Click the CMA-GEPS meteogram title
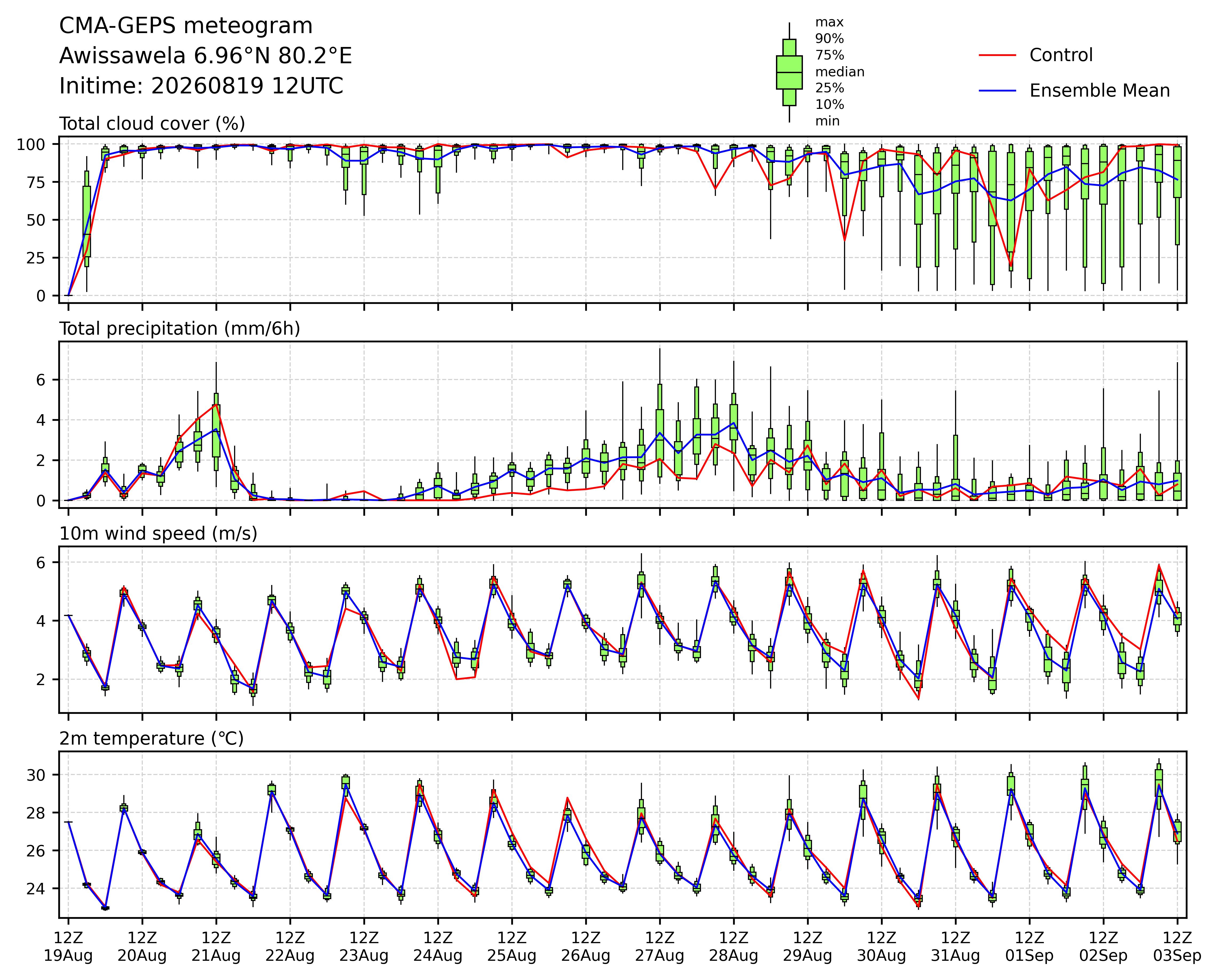The image size is (1218, 980). 186,26
